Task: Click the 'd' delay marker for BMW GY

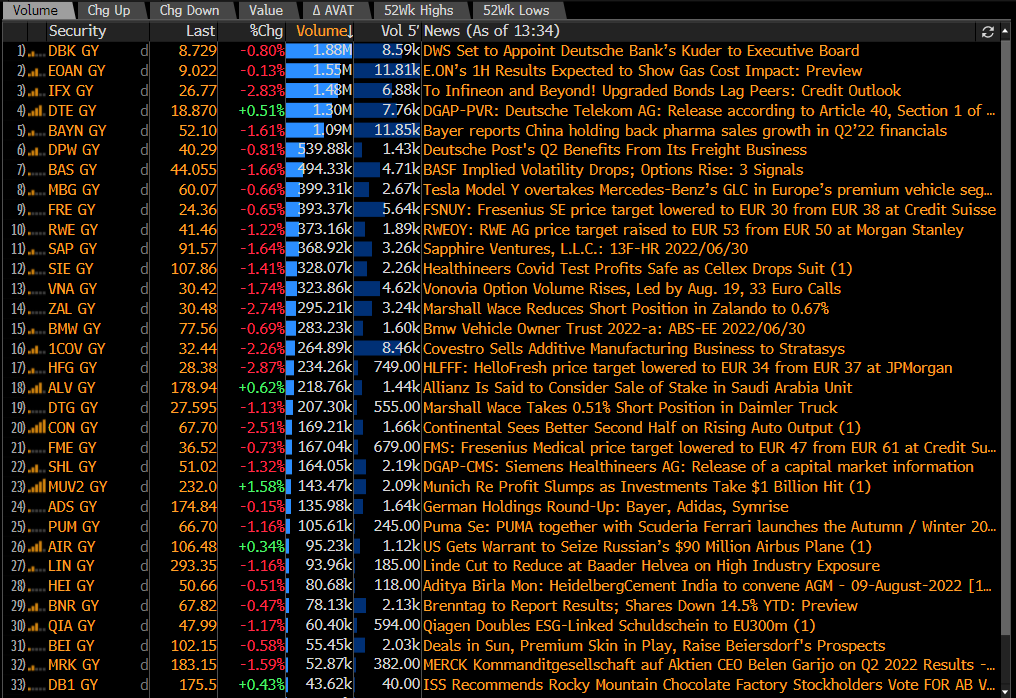Action: click(144, 329)
